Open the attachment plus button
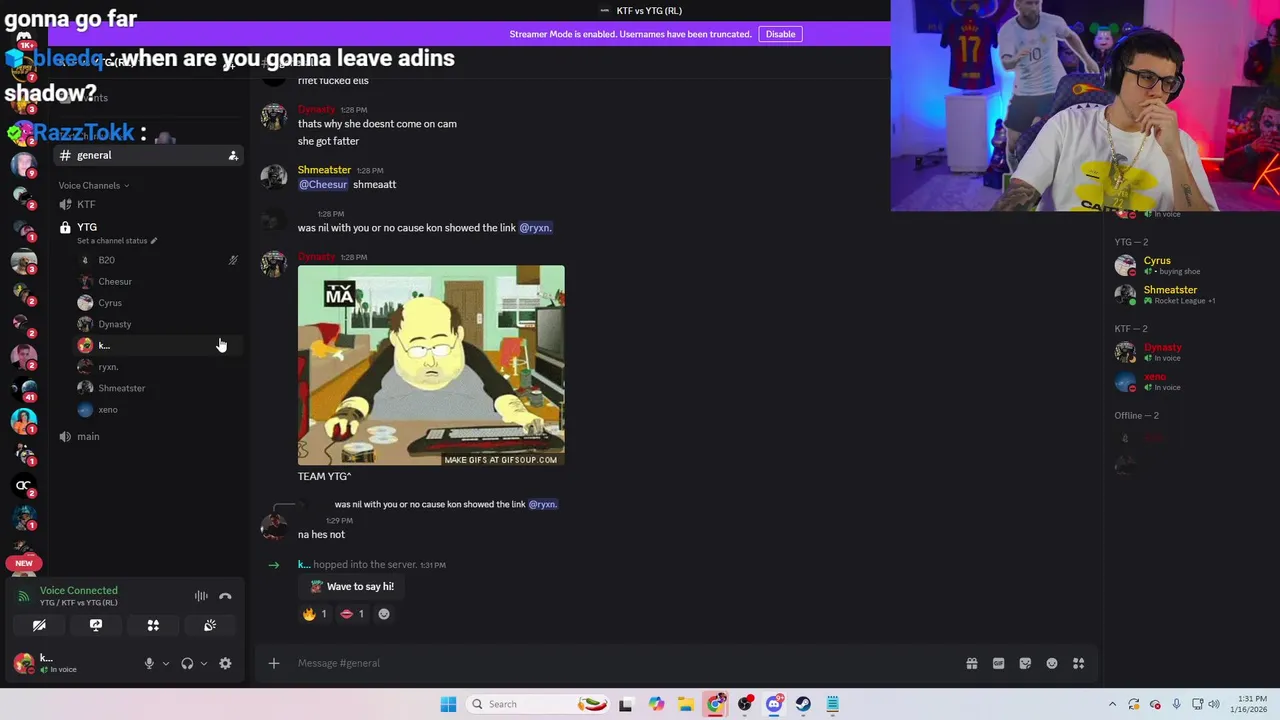The image size is (1280, 720). [273, 663]
